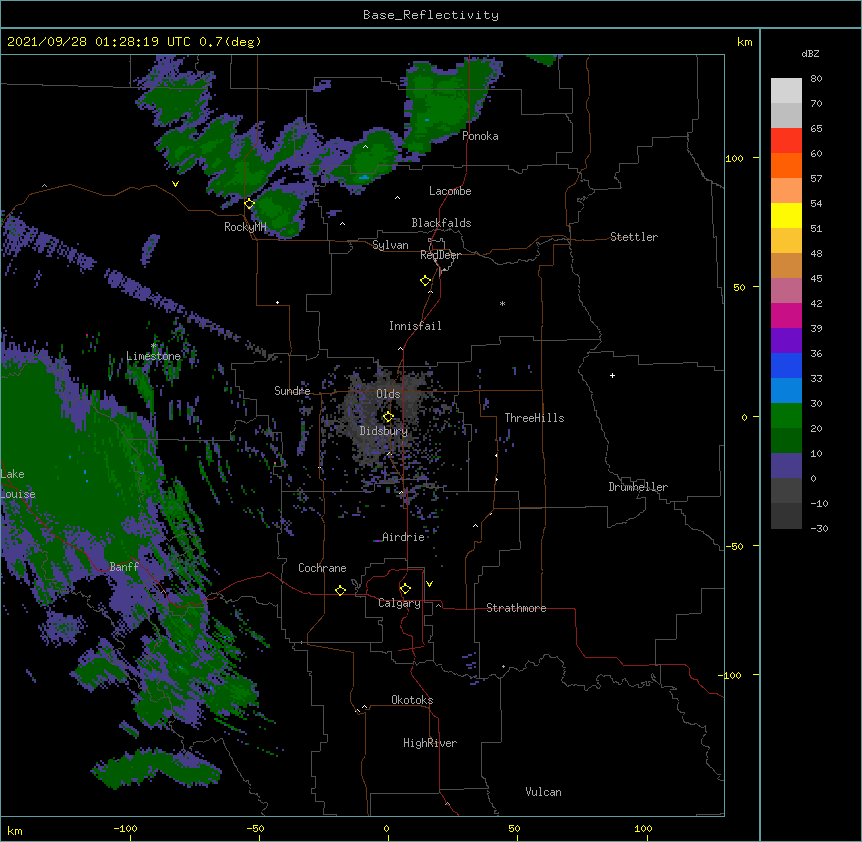The image size is (862, 842).
Task: Select the Lacombe city label
Action: click(450, 191)
